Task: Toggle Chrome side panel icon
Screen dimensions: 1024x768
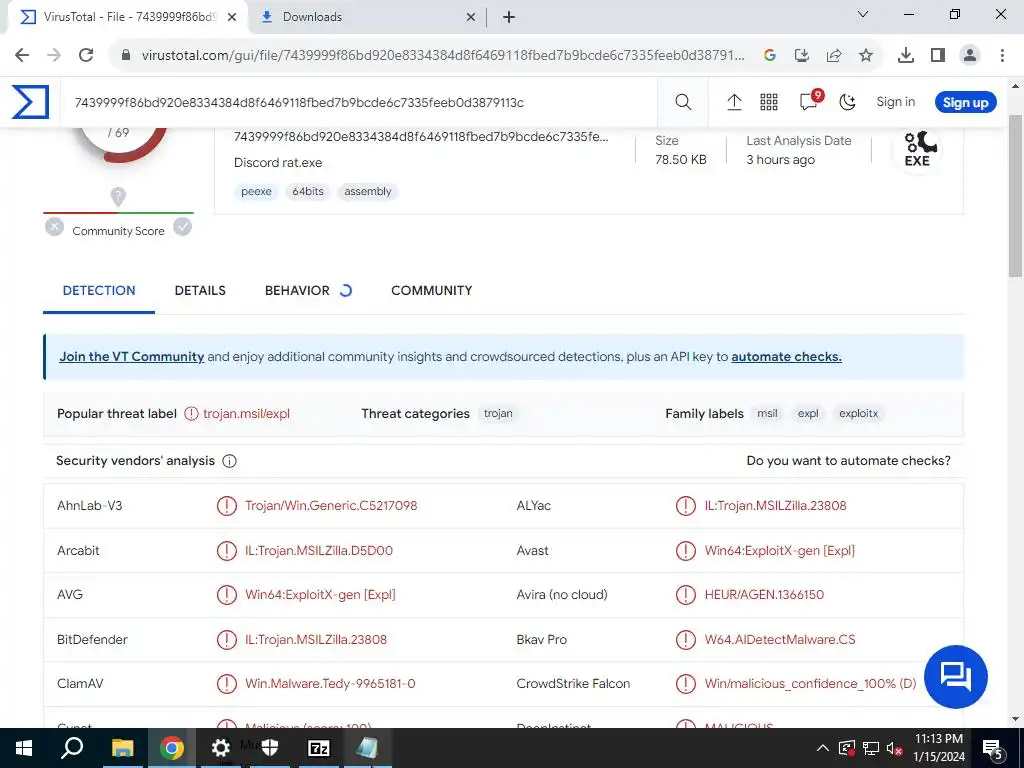Action: pyautogui.click(x=938, y=56)
